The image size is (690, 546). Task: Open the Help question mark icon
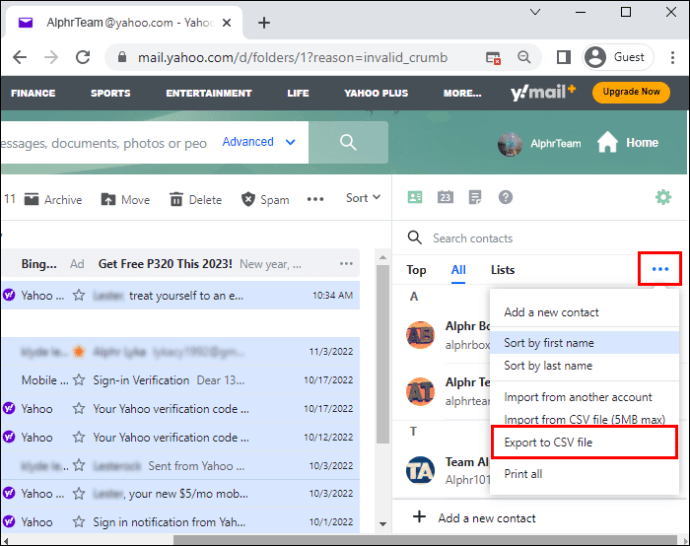click(x=505, y=197)
